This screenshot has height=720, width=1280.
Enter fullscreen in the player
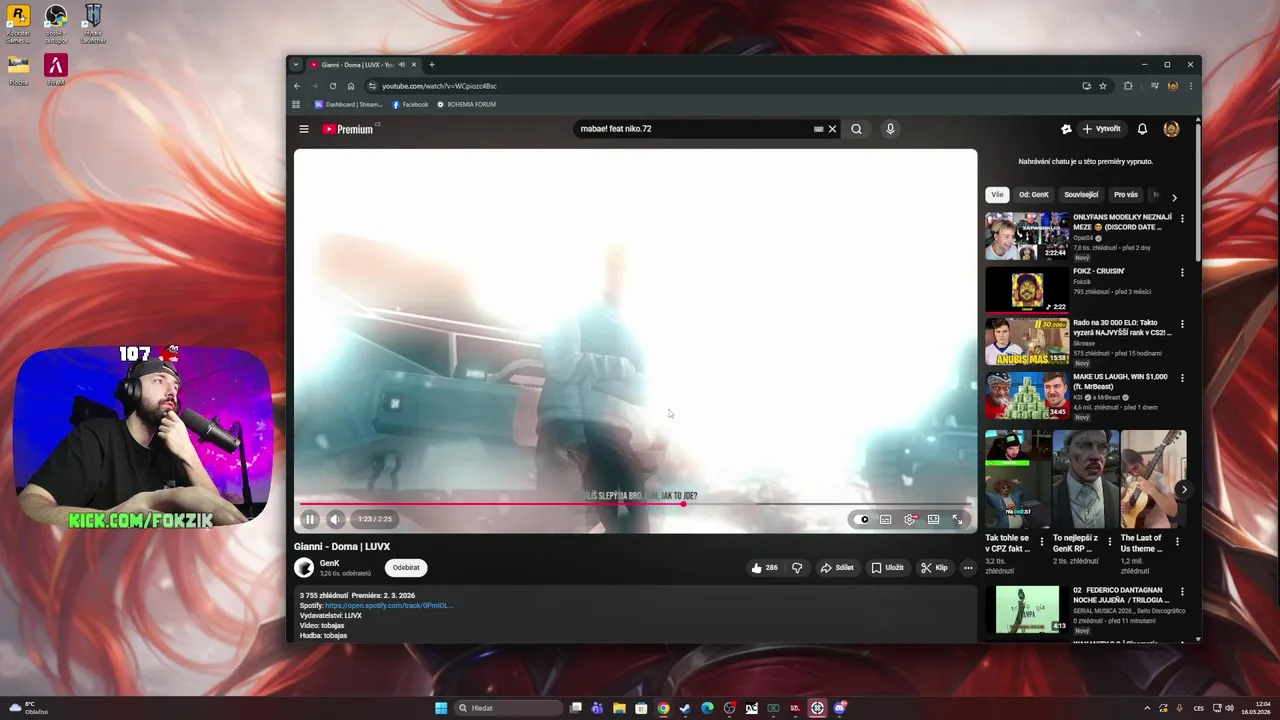[957, 519]
